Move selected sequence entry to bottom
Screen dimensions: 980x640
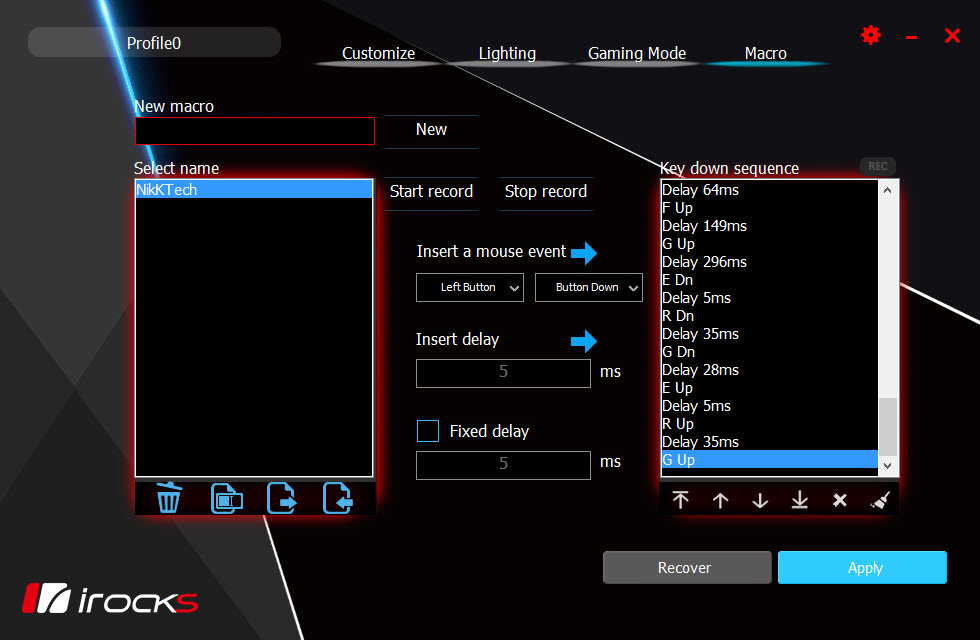[800, 500]
